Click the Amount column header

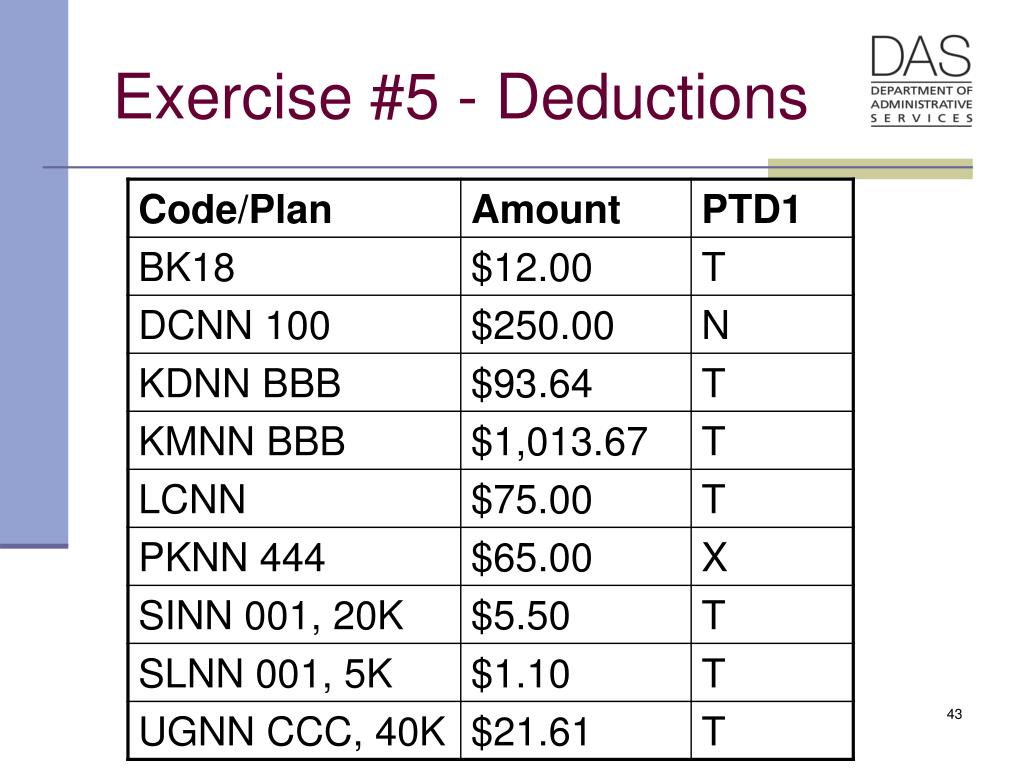(x=575, y=209)
